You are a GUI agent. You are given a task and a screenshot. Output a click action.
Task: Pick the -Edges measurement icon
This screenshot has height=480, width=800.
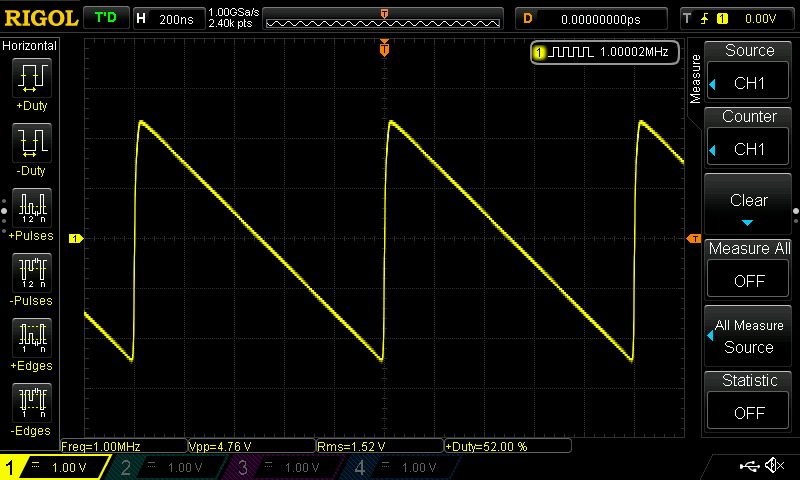31,402
